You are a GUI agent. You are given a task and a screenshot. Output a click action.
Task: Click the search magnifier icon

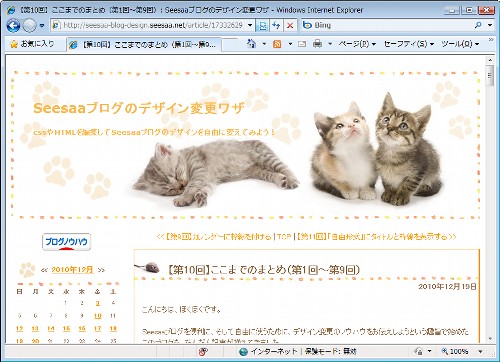478,25
